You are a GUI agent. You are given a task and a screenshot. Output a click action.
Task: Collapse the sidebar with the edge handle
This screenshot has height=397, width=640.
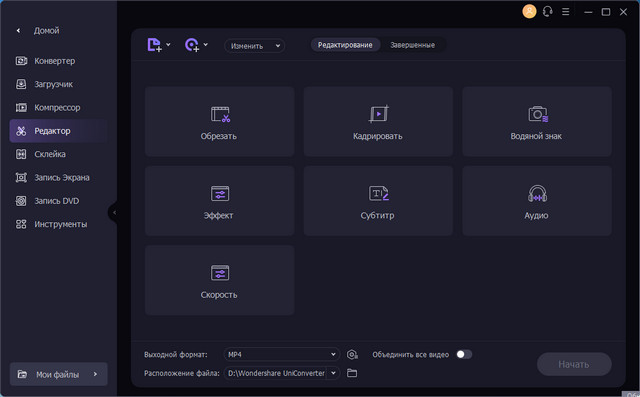click(x=114, y=213)
